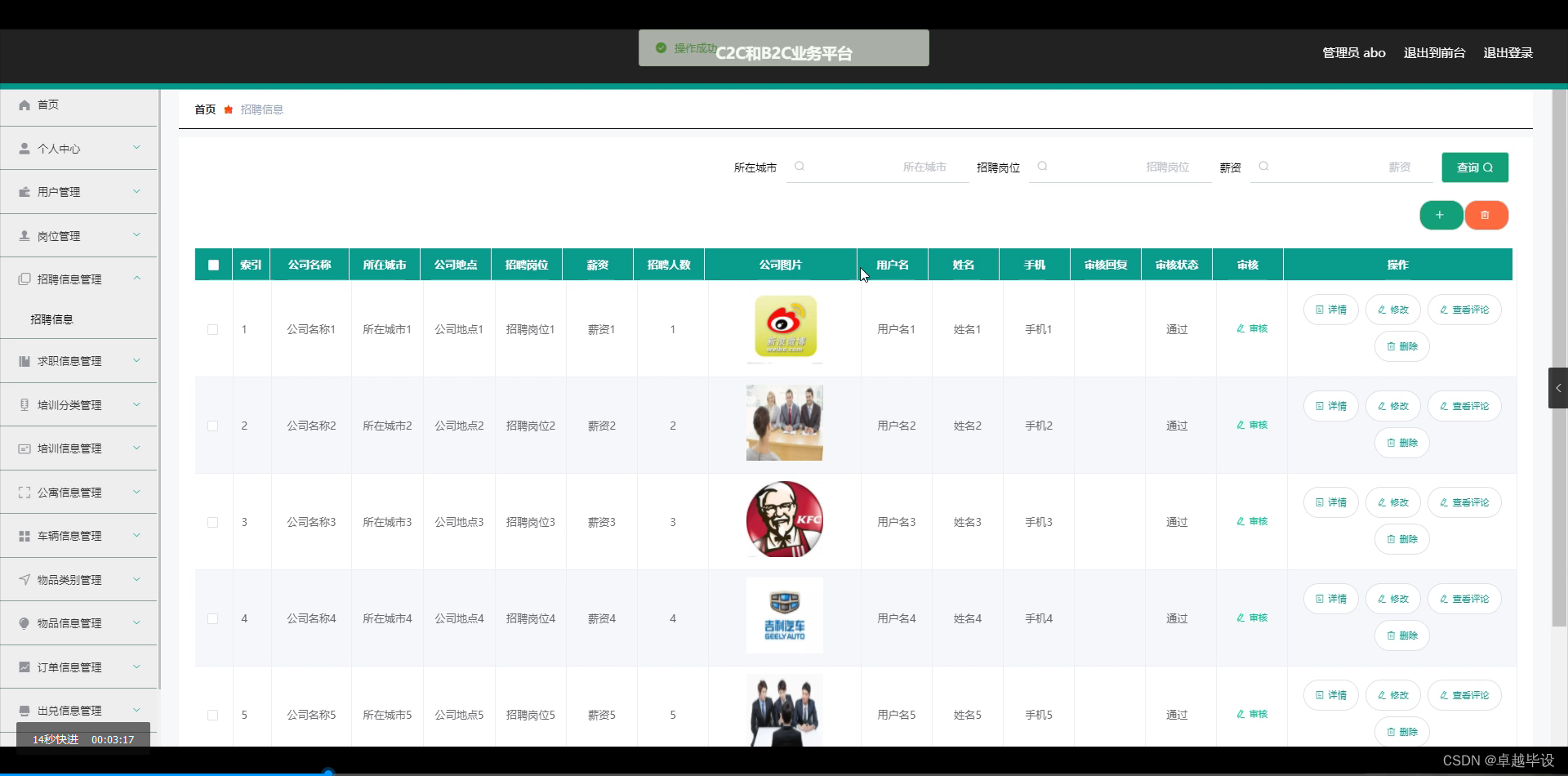Expand the 个人中心 menu chevron
The height and width of the screenshot is (776, 1568).
[x=136, y=148]
